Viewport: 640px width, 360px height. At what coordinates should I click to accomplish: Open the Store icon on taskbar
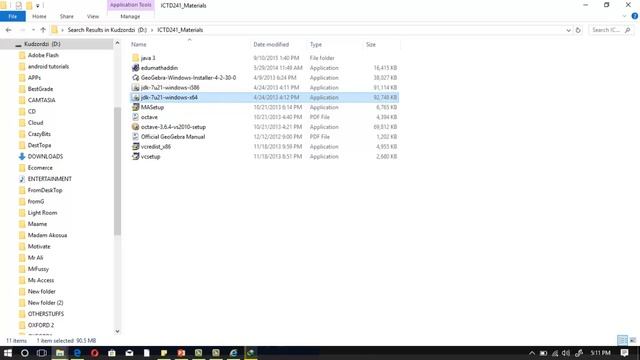[112, 353]
